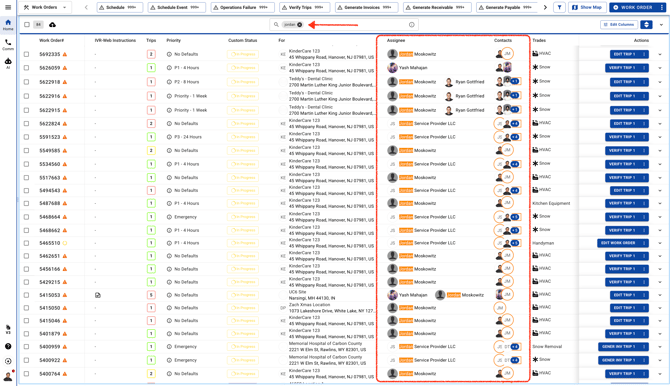Switch to the Schedule Event tab
The height and width of the screenshot is (386, 670).
click(176, 7)
